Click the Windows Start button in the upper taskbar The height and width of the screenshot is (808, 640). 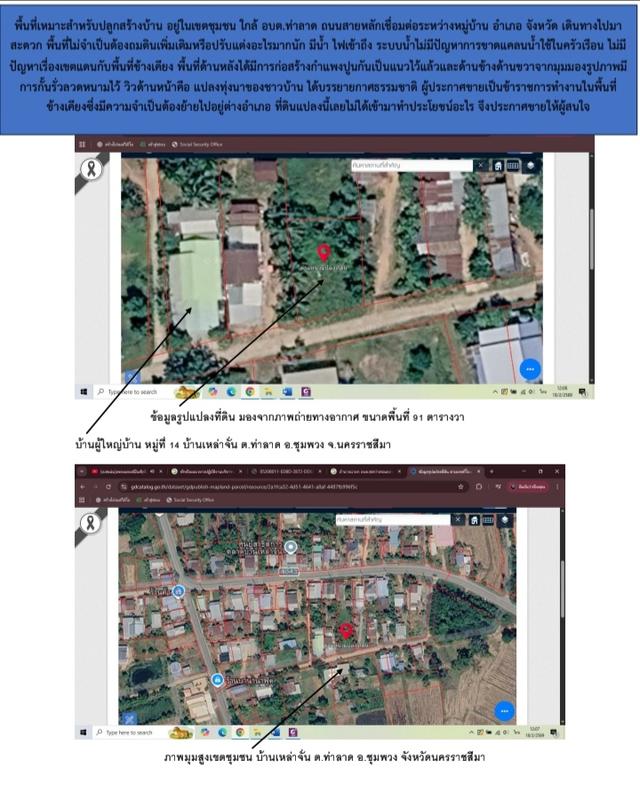[83, 392]
